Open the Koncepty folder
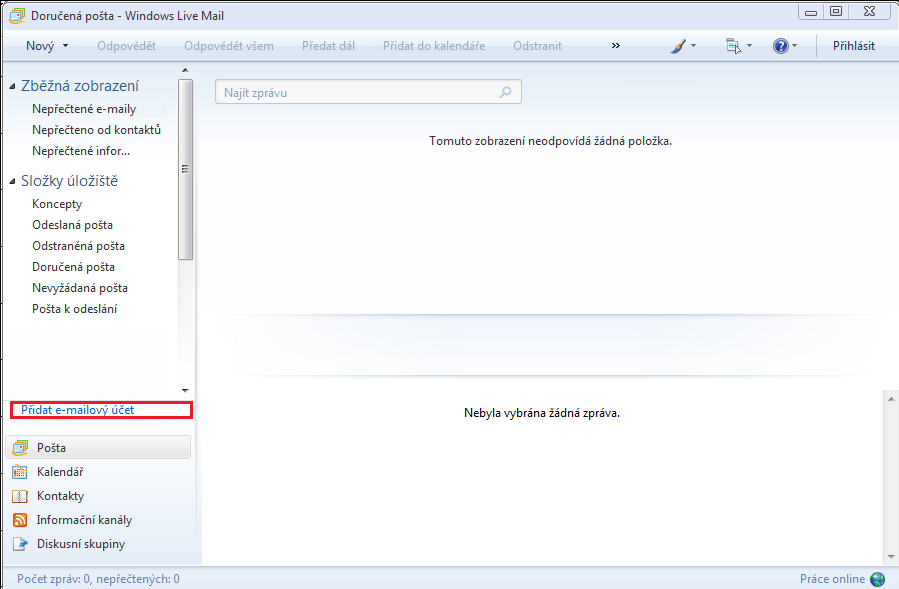 [x=57, y=204]
